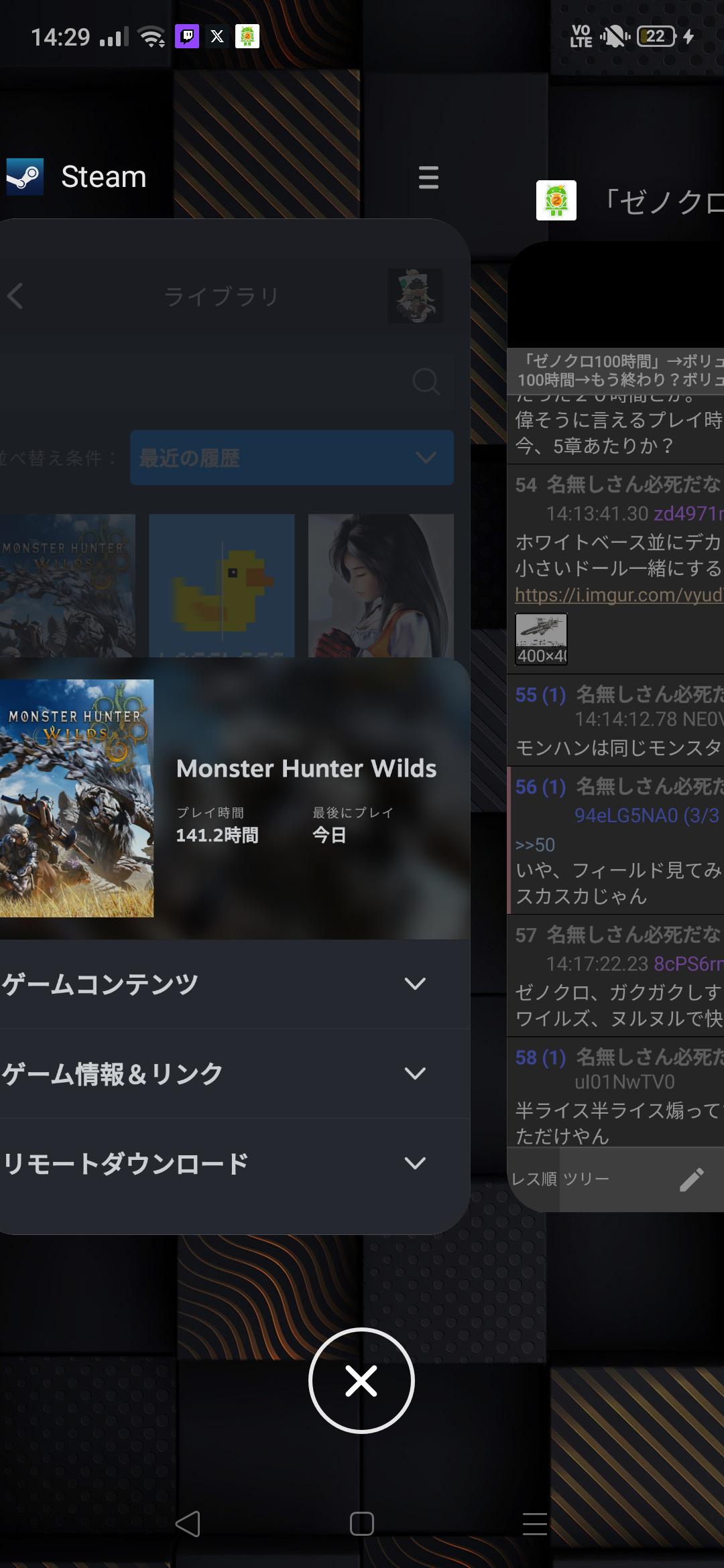Open the 400x40 image thumbnail
This screenshot has width=724, height=1568.
coord(541,639)
